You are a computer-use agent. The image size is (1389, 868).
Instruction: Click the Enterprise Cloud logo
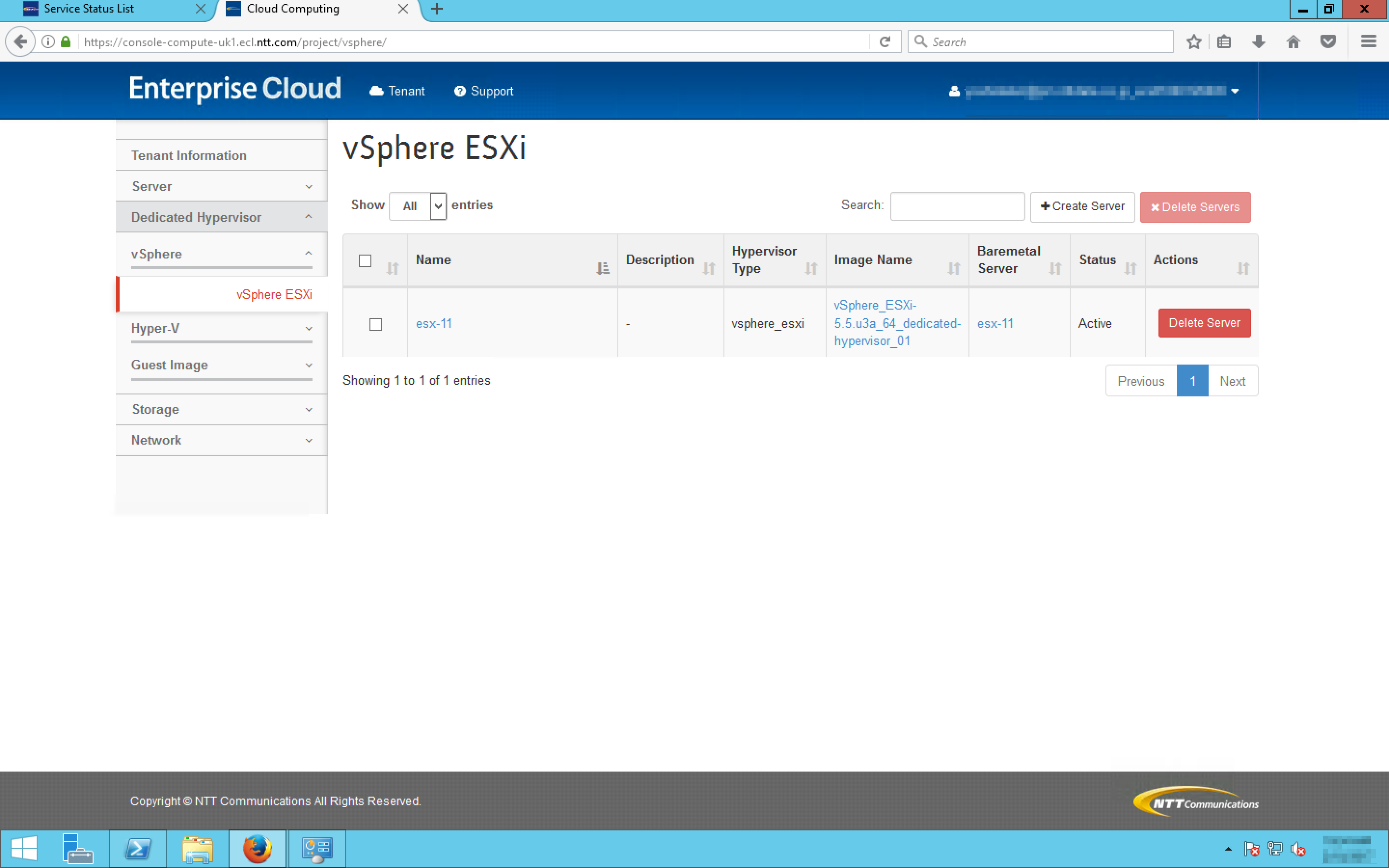pos(235,89)
